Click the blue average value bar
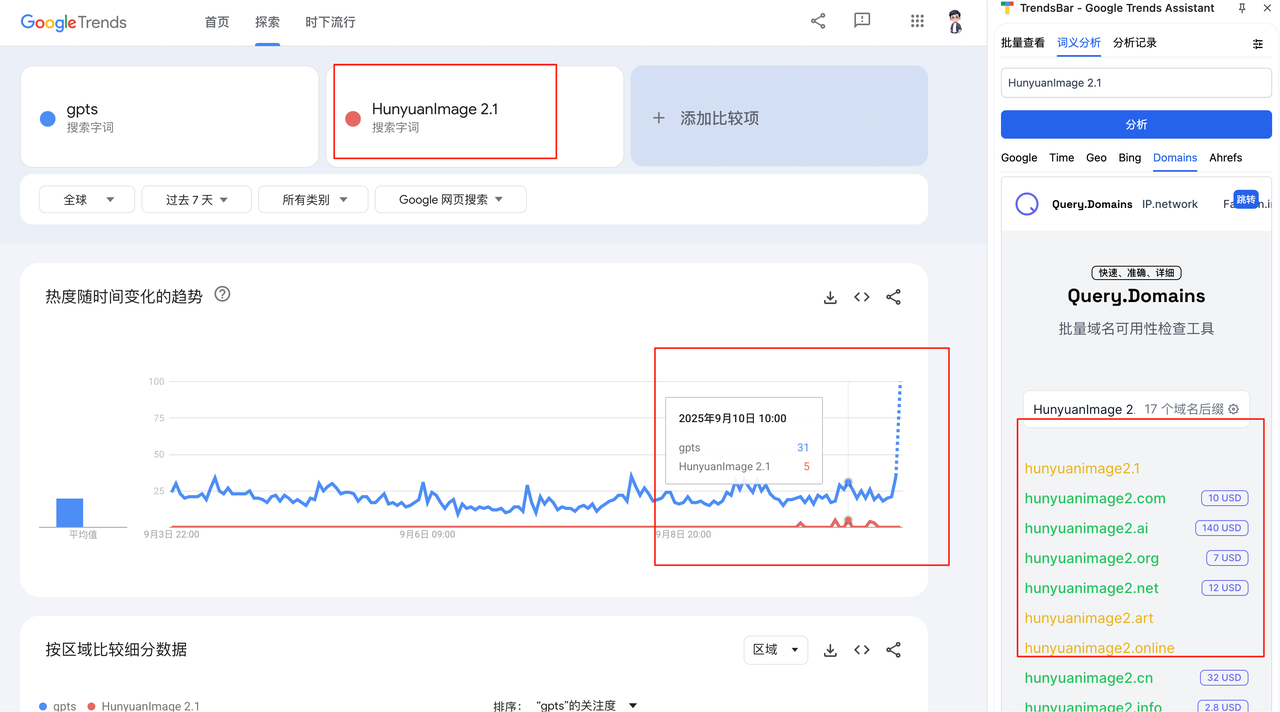Screen dimensions: 1280x712 click(x=69, y=513)
